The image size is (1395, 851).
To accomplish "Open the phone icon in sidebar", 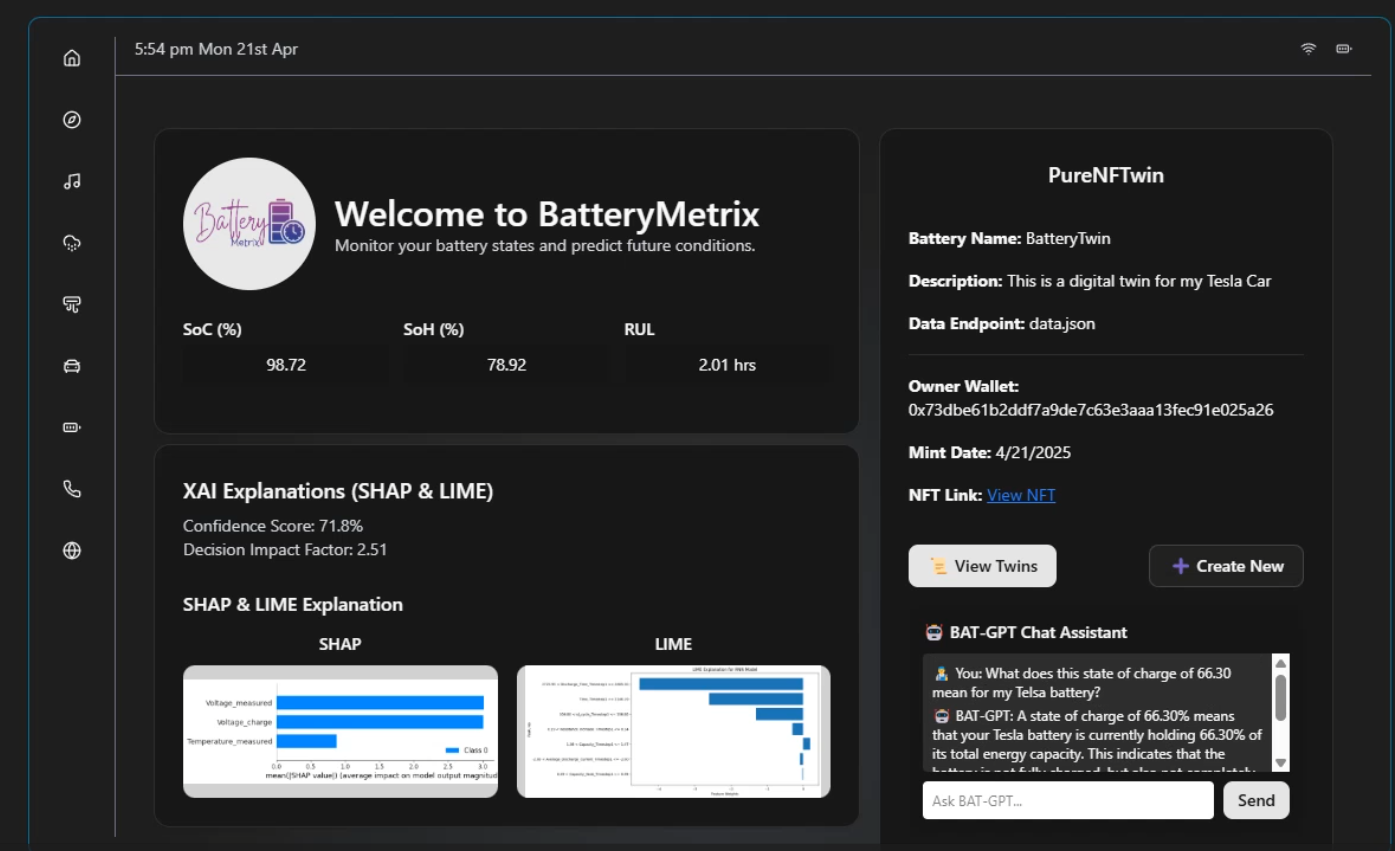I will pos(72,489).
